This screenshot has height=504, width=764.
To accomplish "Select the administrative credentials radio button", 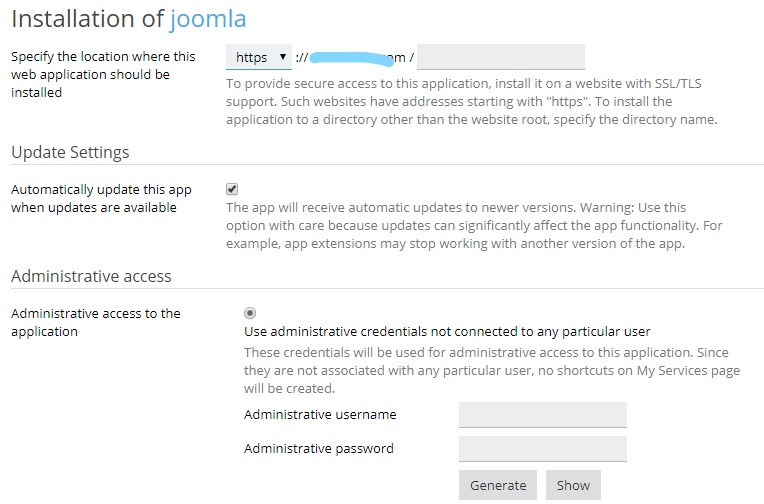I will [250, 313].
